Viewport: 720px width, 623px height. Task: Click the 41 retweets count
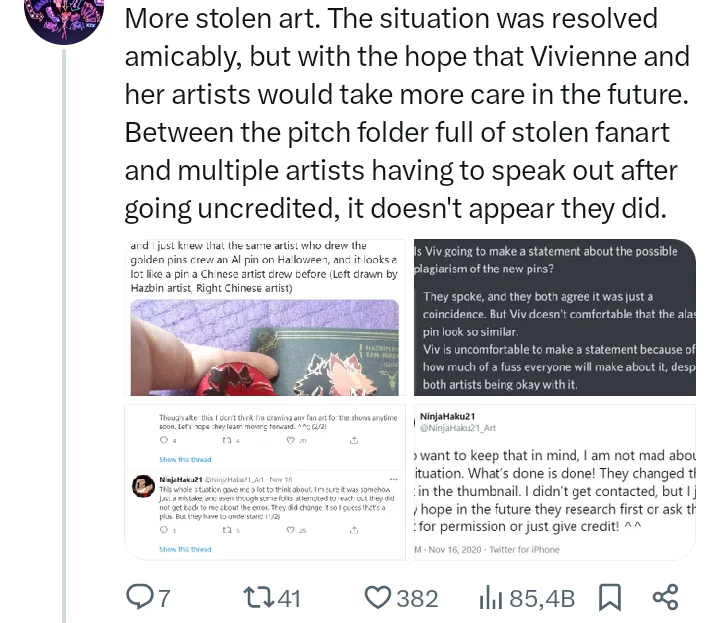pyautogui.click(x=288, y=598)
